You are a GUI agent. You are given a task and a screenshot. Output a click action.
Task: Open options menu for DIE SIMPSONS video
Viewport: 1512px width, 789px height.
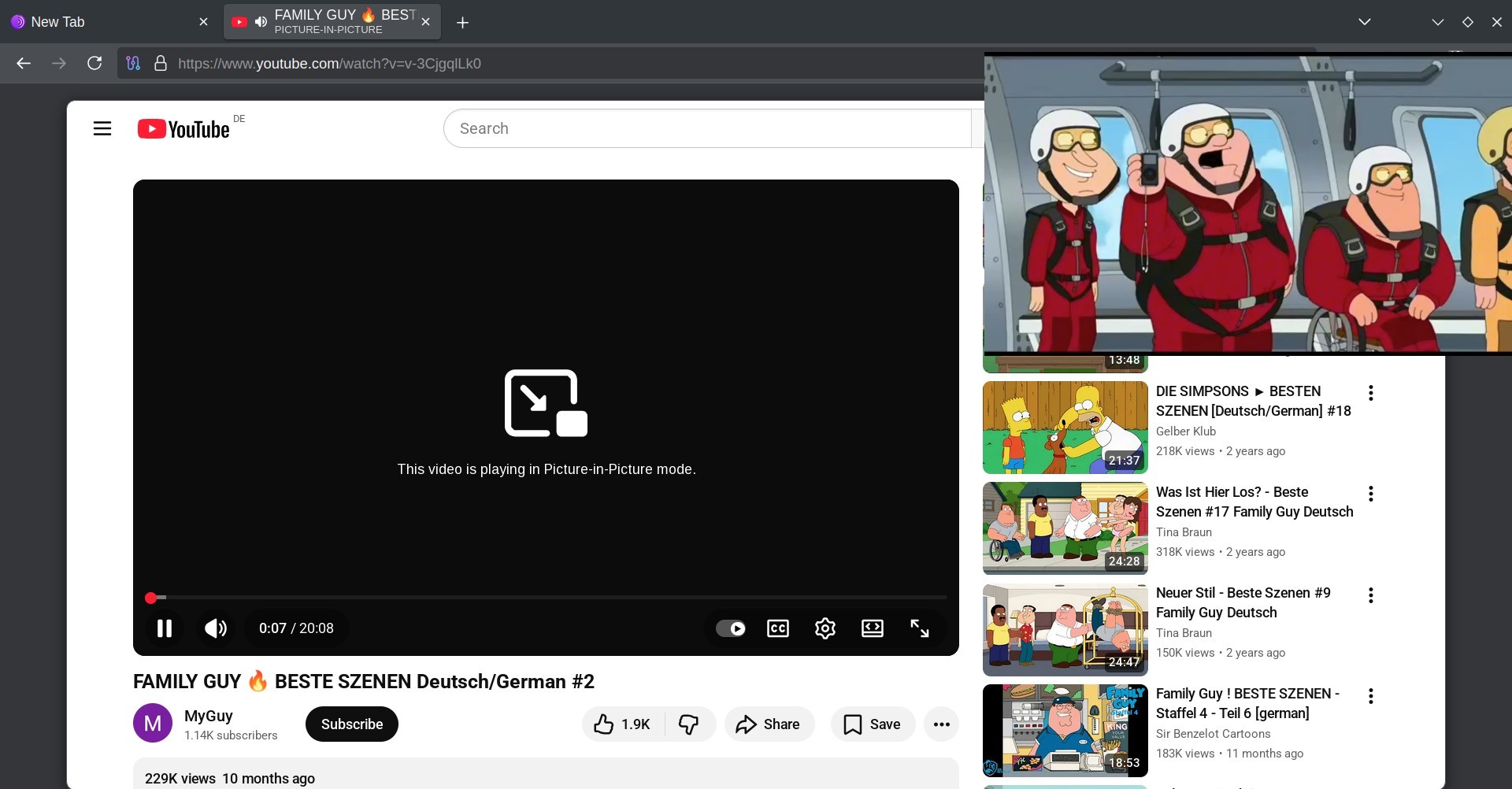click(x=1371, y=393)
